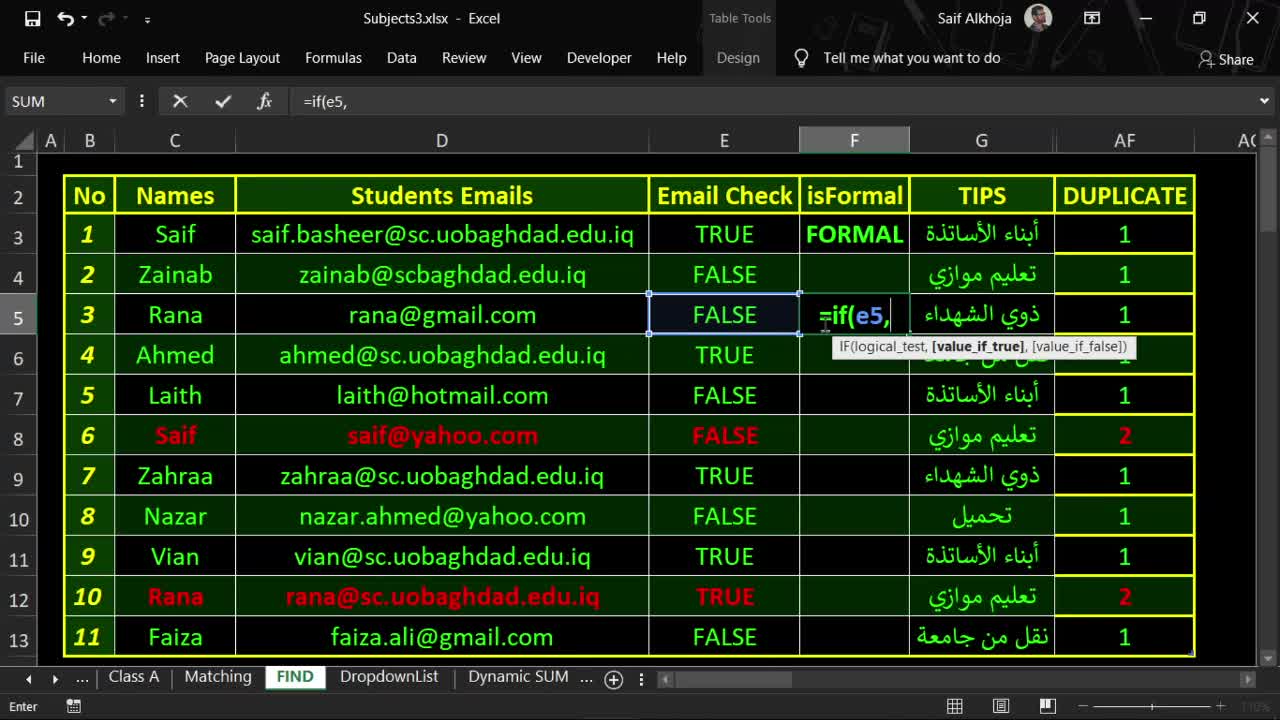The image size is (1280, 720).
Task: Click the horizontal scrollbar thumb
Action: (733, 679)
